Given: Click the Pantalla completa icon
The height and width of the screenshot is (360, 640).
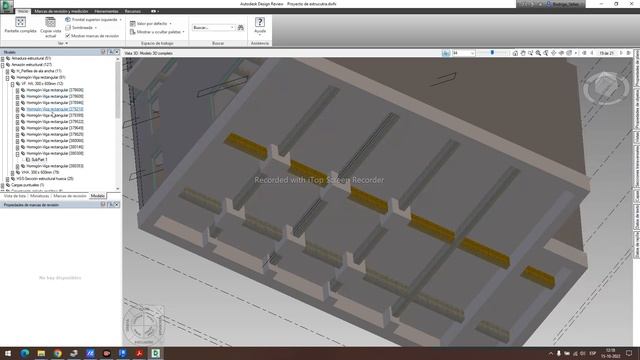Looking at the screenshot, I should point(20,22).
